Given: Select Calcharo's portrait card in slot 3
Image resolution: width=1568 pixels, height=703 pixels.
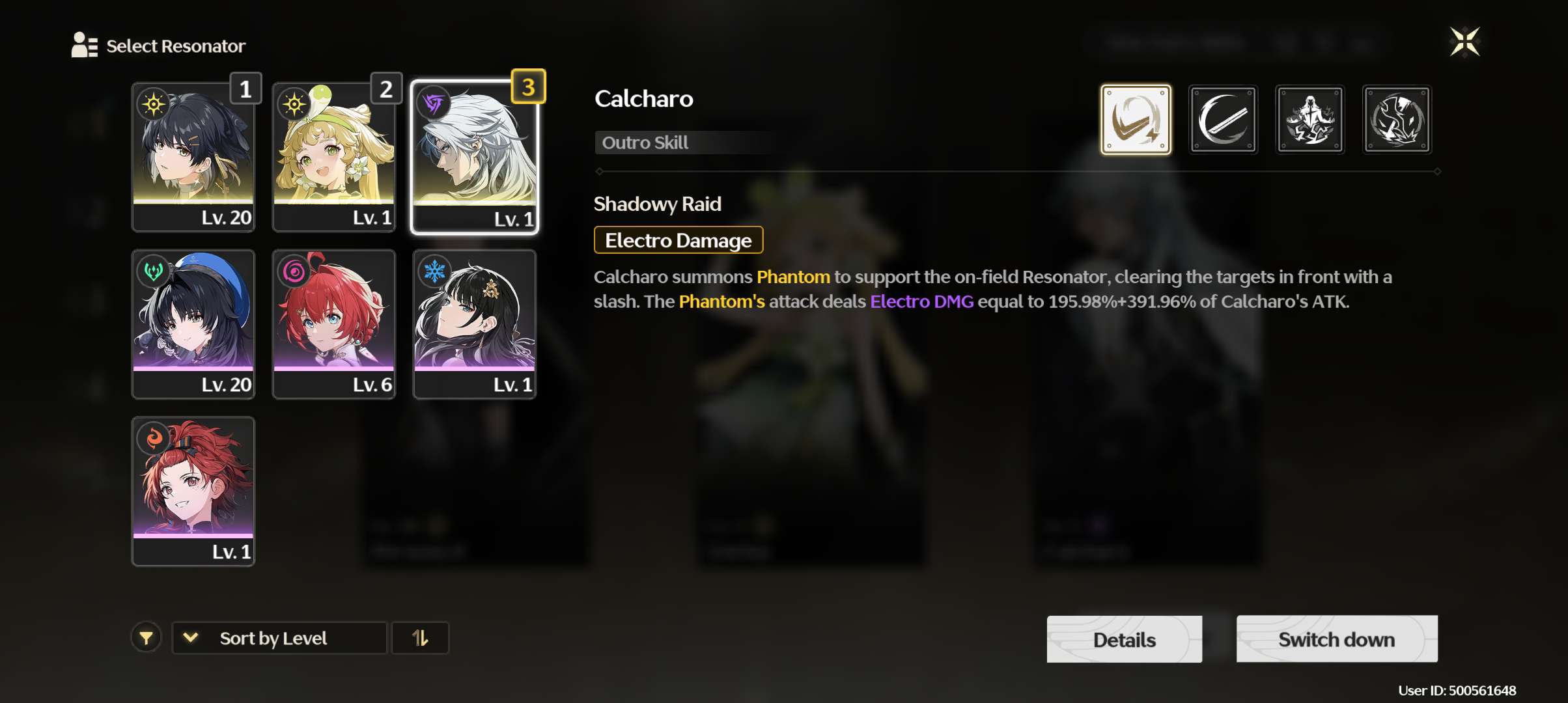Looking at the screenshot, I should tap(475, 157).
